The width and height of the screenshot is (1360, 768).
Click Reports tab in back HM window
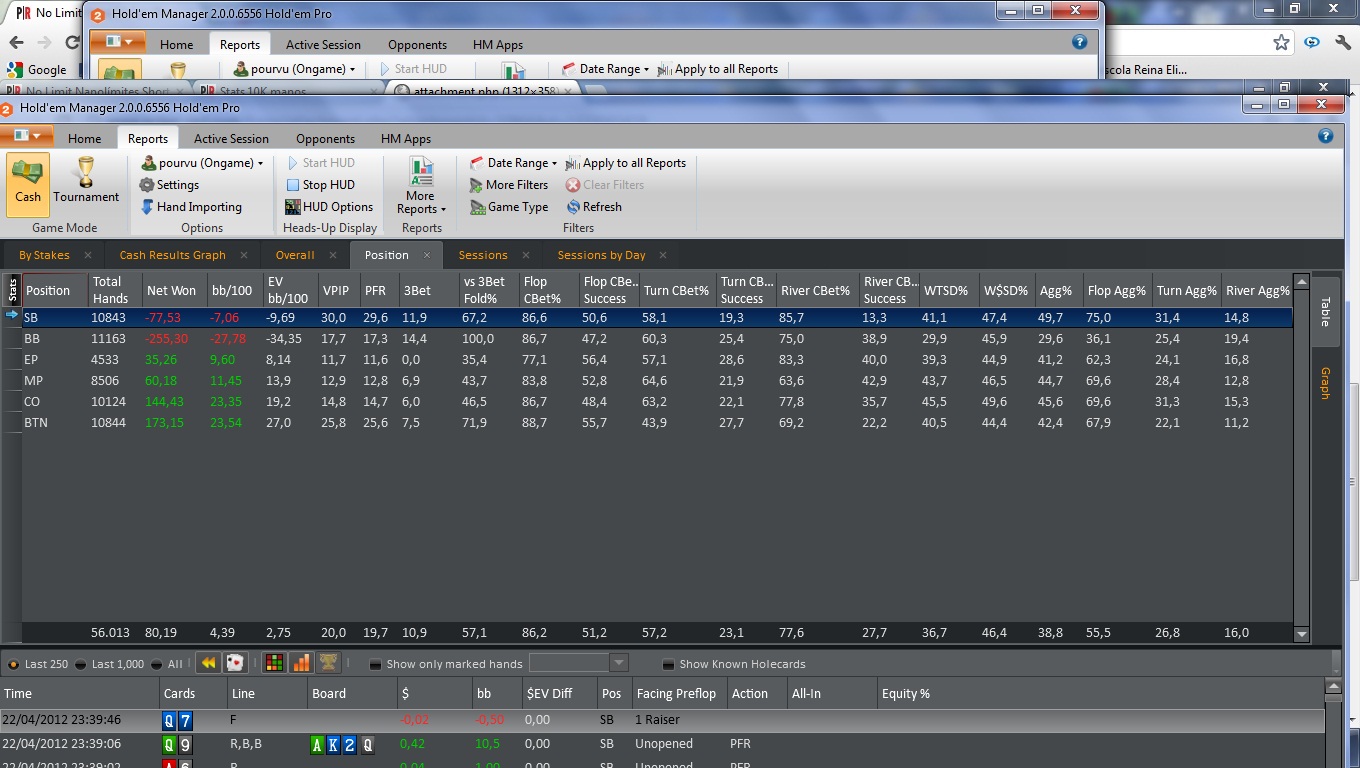click(x=239, y=45)
